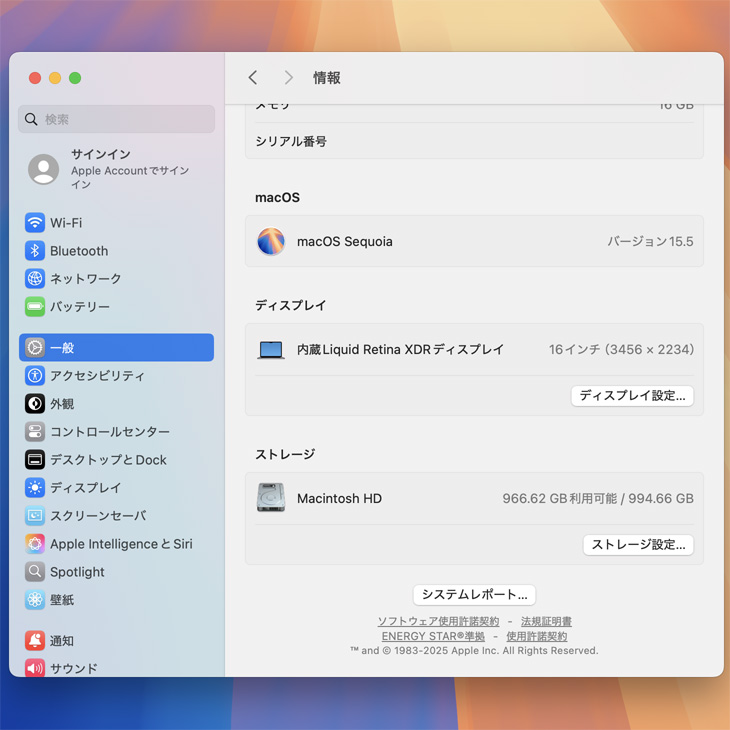Click サインイン Apple Account entry
The image size is (730, 730).
point(116,169)
